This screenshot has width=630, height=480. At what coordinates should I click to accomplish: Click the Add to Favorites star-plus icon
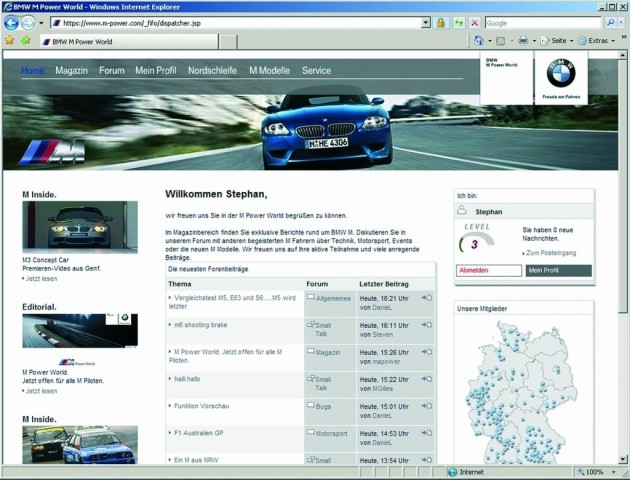(x=26, y=40)
